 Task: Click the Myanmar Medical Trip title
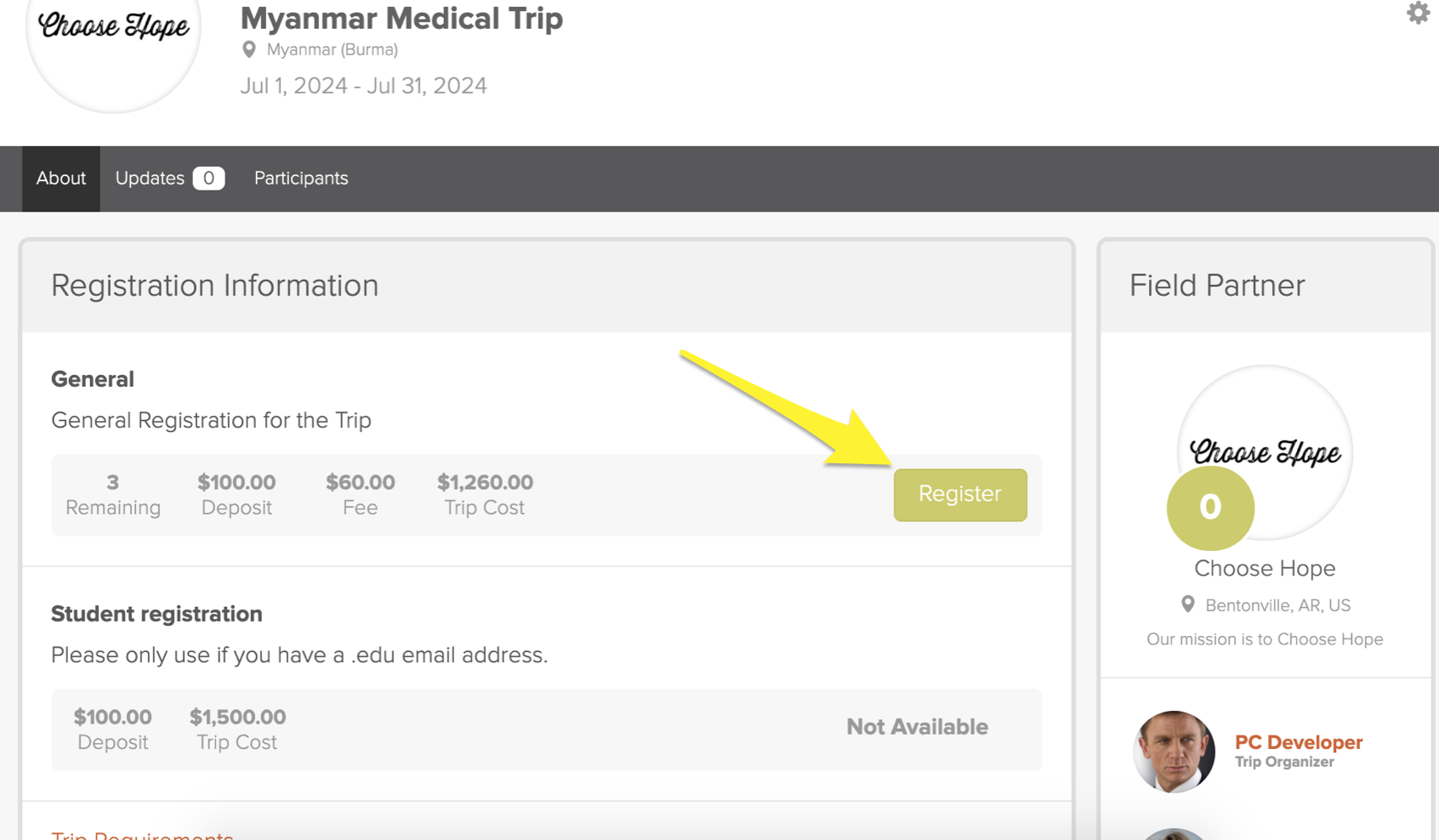[401, 18]
